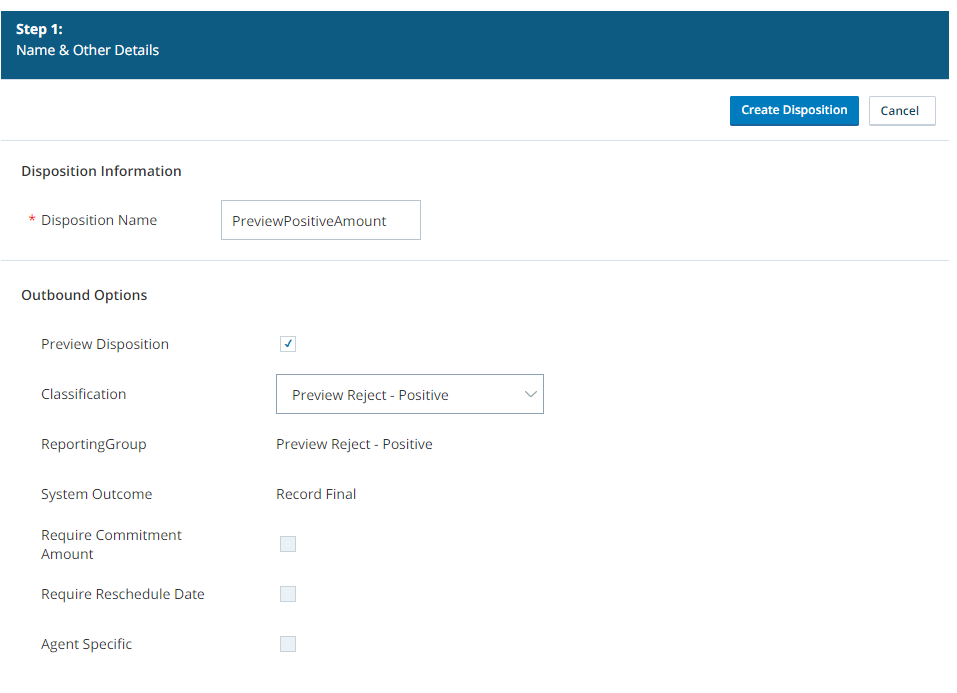Click the Classification label
The width and height of the screenshot is (957, 693).
pyautogui.click(x=84, y=394)
